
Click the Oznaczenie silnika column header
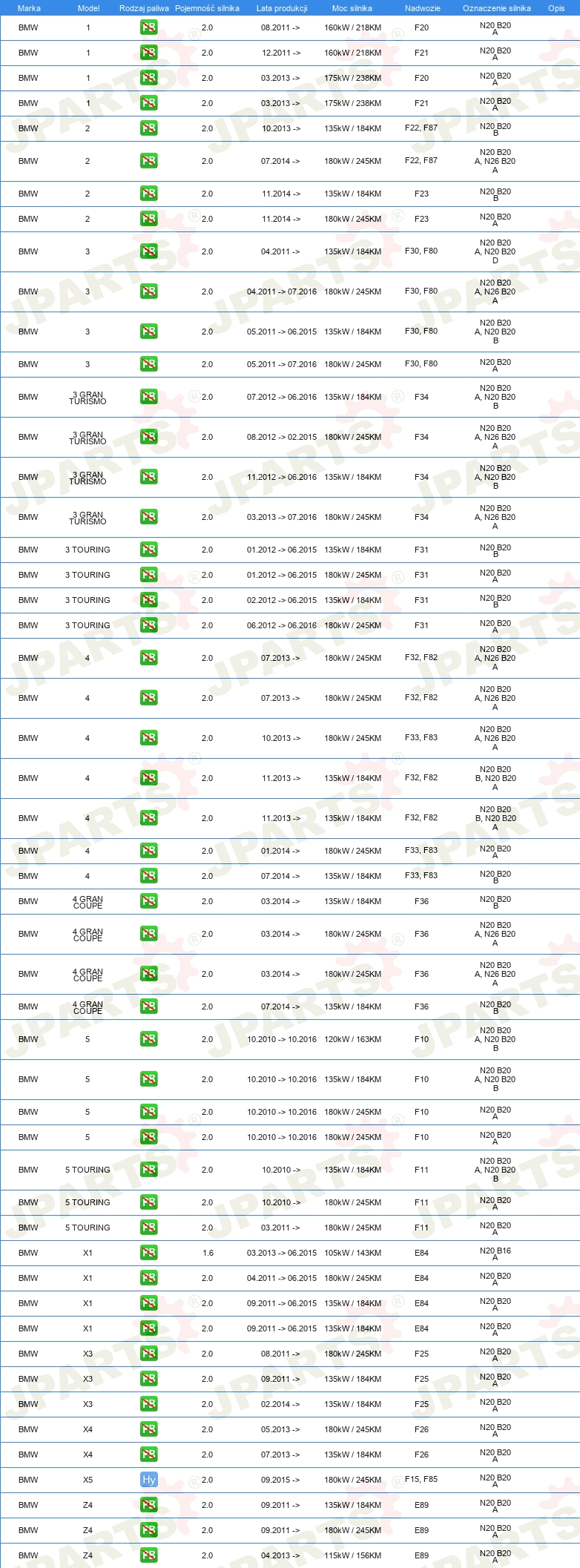click(x=496, y=8)
